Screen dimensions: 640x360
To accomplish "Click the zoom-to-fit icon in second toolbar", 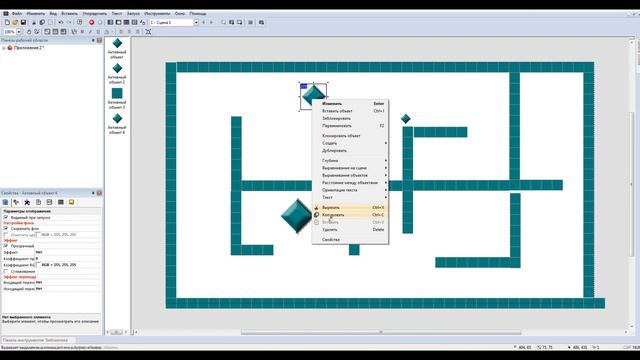I will point(148,31).
